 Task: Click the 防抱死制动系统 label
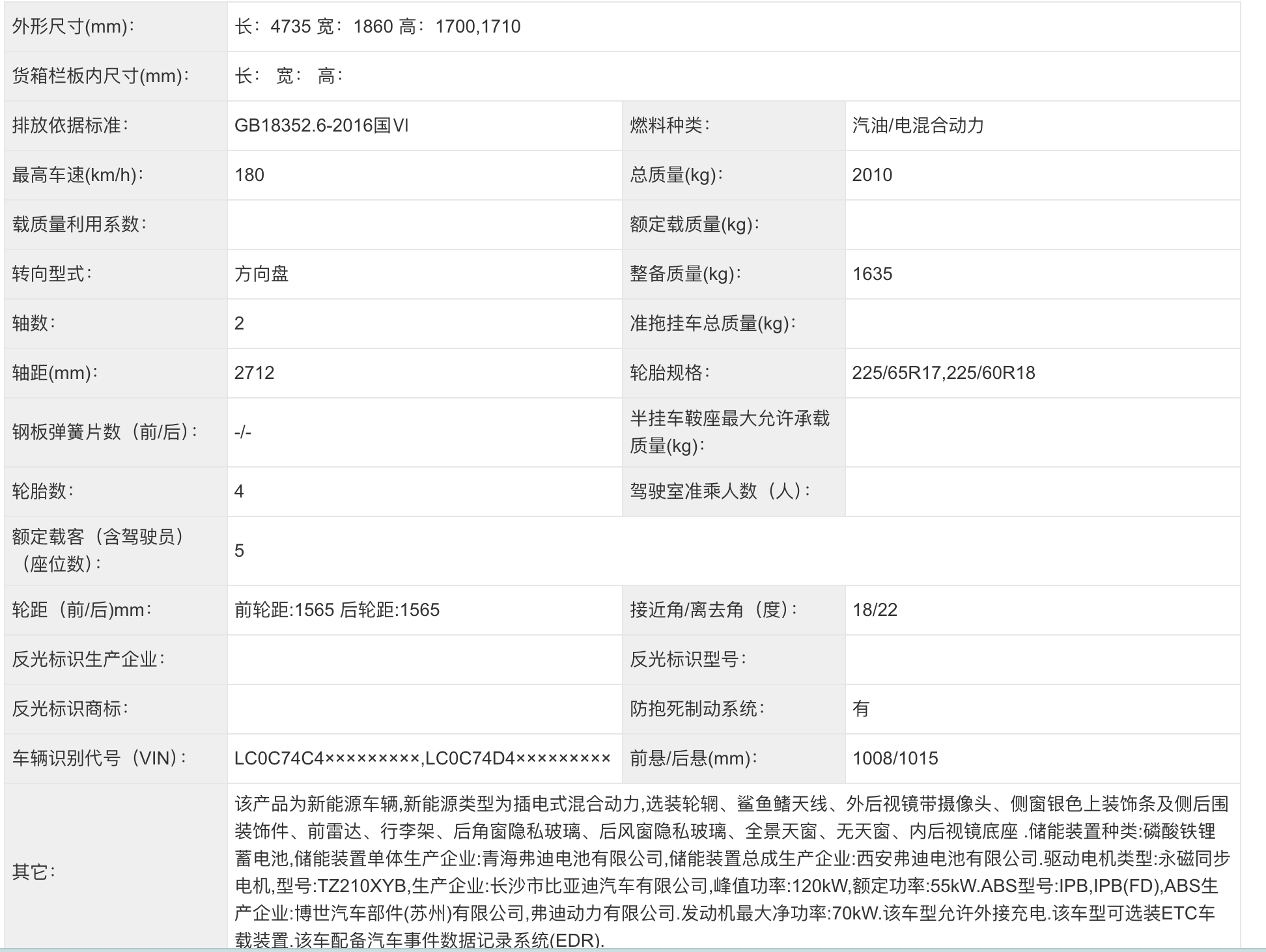pos(697,709)
